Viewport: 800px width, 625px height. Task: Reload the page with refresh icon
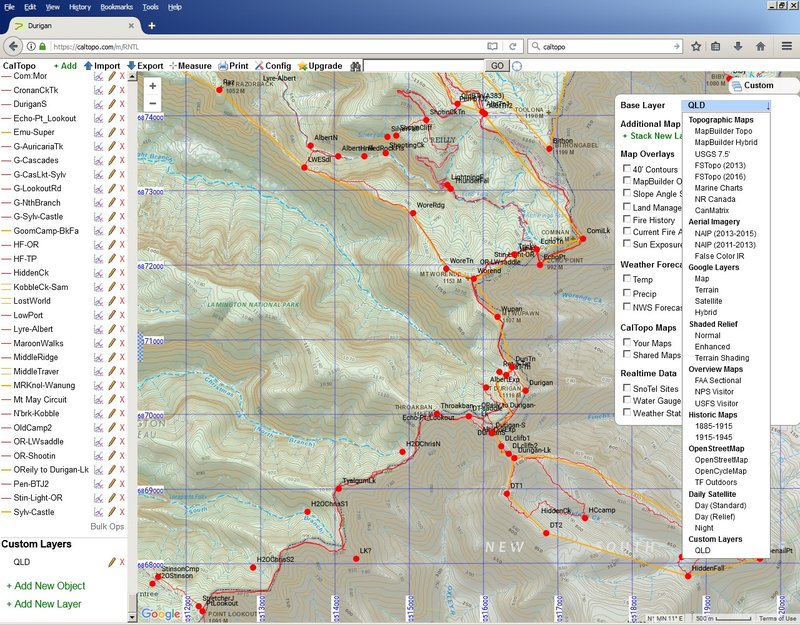(513, 46)
